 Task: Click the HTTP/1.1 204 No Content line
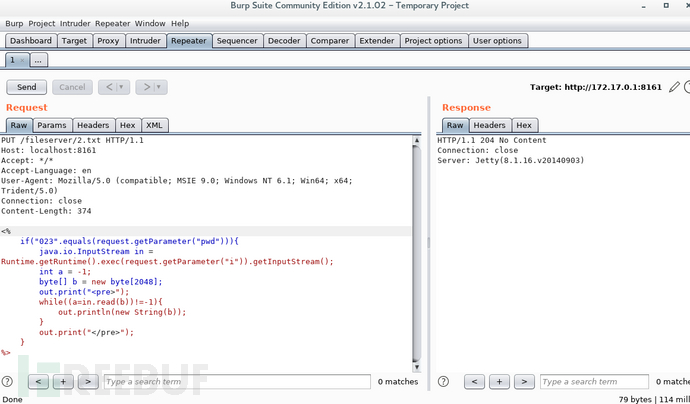[x=492, y=140]
